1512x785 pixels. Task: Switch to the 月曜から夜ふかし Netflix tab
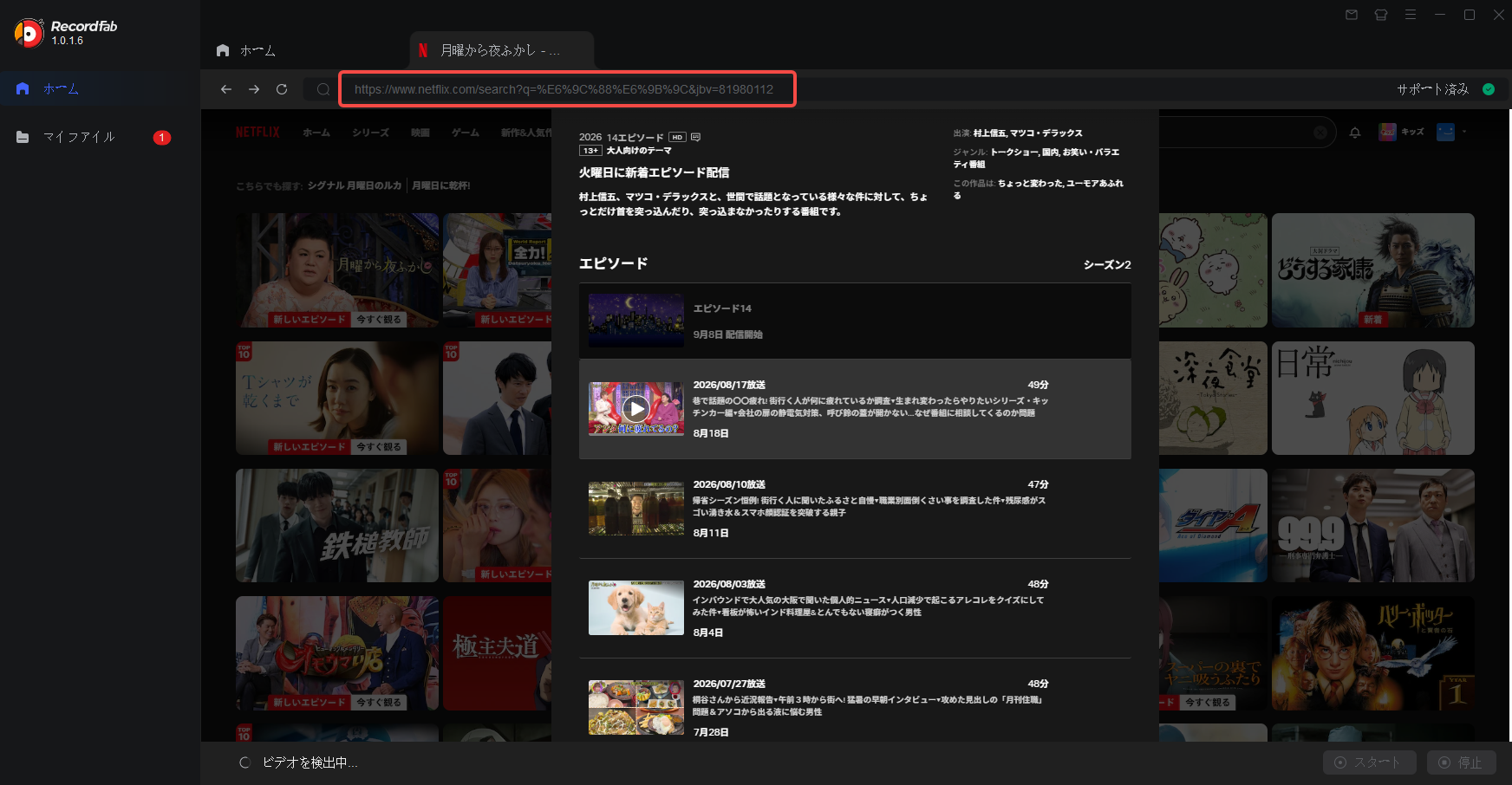(x=502, y=50)
